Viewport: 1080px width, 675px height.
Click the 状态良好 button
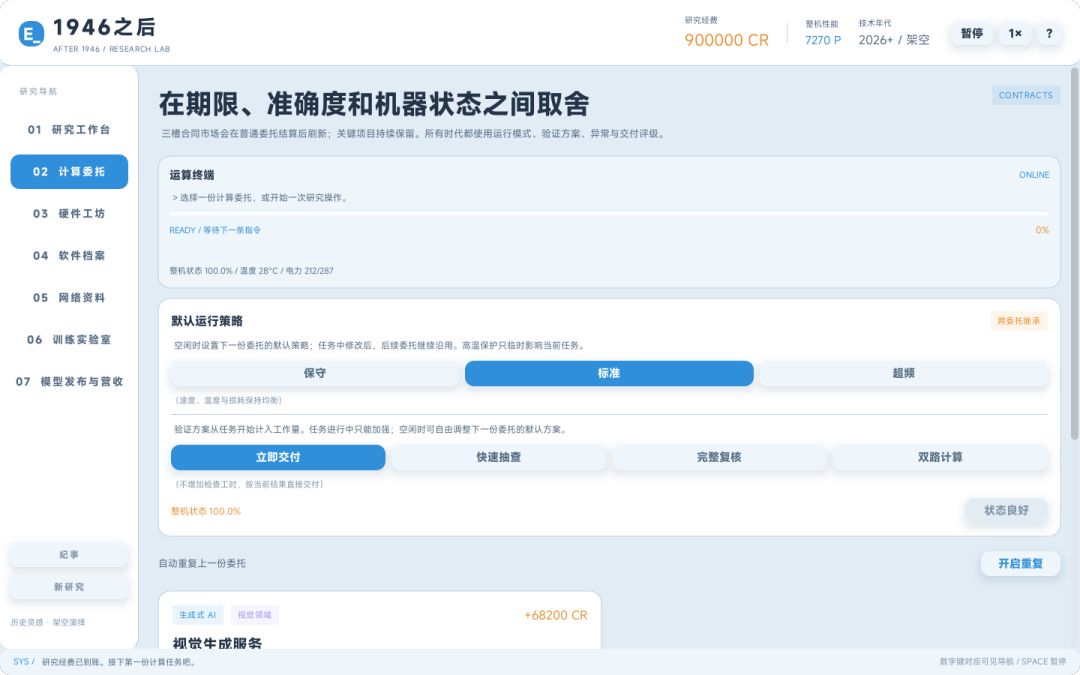click(x=1006, y=510)
